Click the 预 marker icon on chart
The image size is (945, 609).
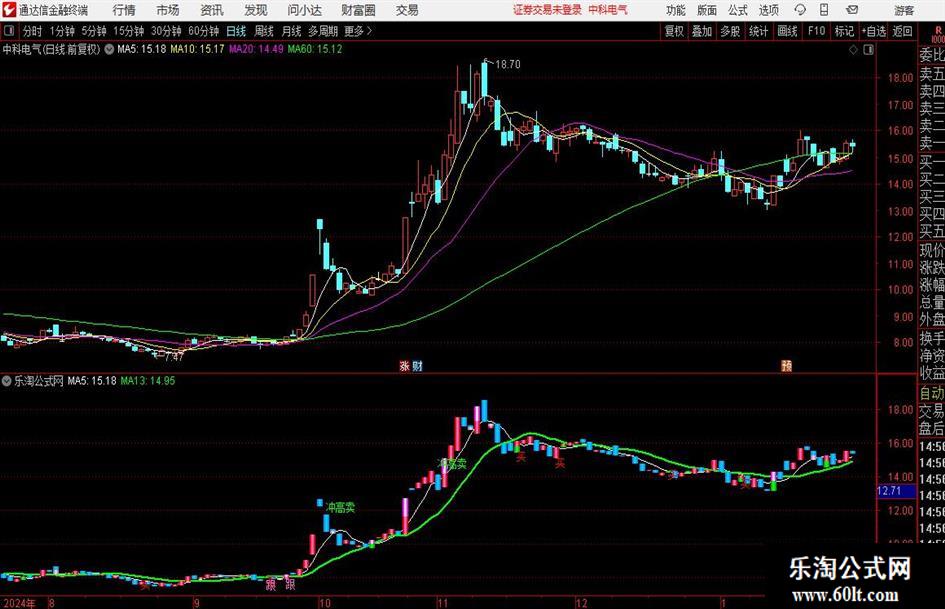pos(786,365)
